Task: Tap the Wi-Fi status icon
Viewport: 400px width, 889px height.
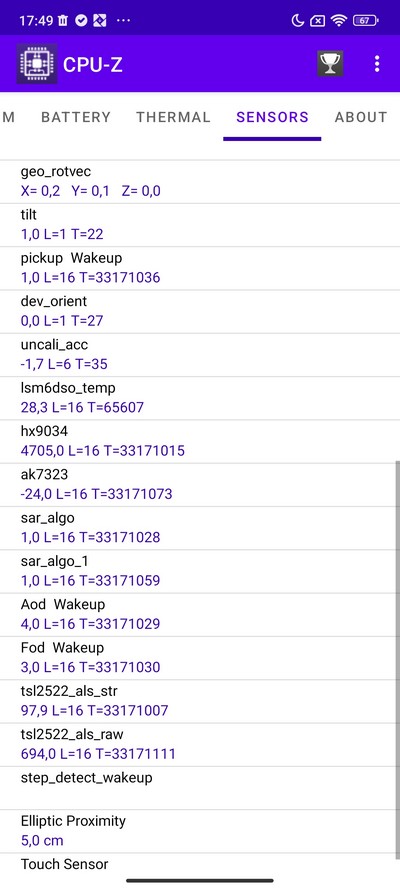Action: point(339,21)
